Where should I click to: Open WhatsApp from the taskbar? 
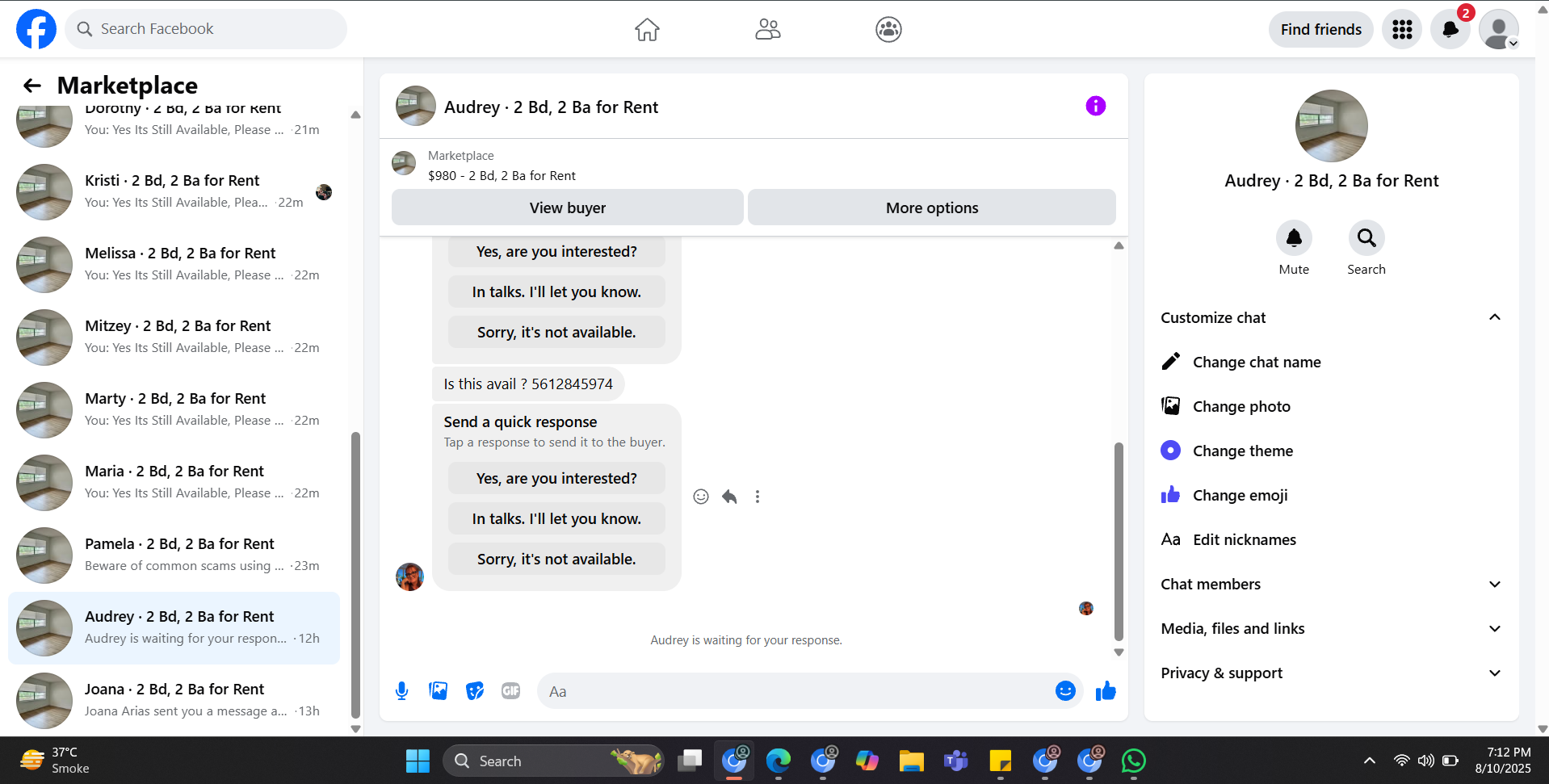pyautogui.click(x=1134, y=761)
